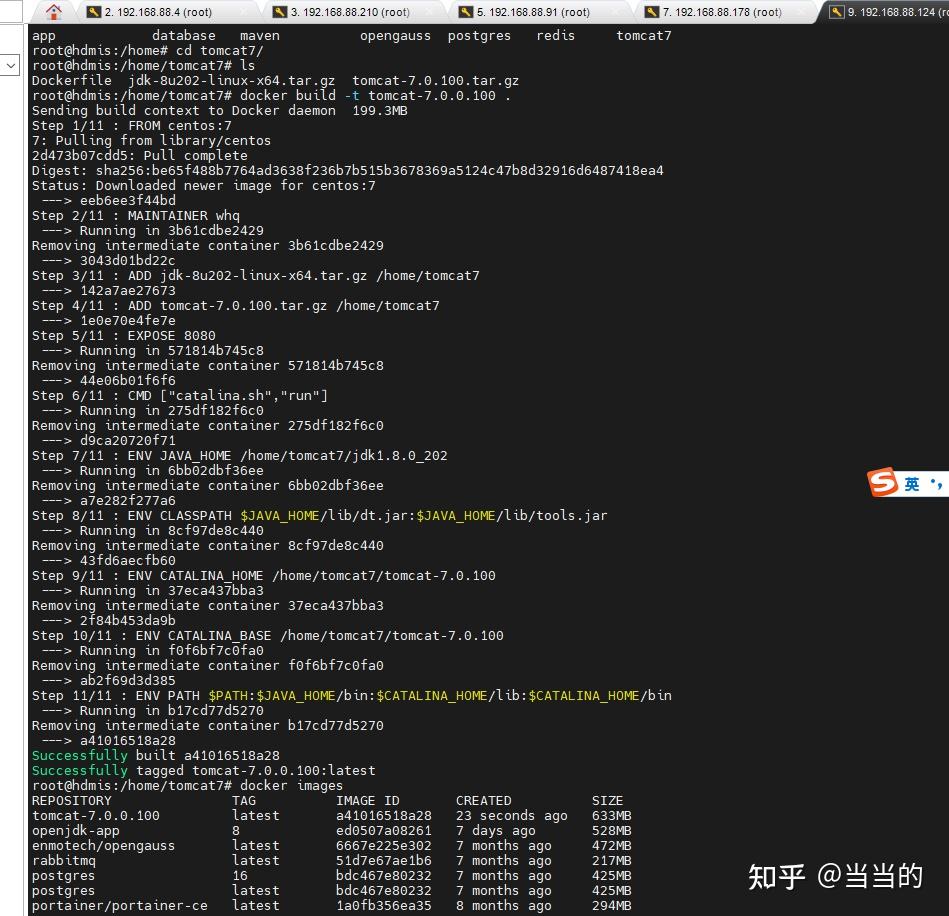Click the IMAGE ID column header text

tap(366, 800)
